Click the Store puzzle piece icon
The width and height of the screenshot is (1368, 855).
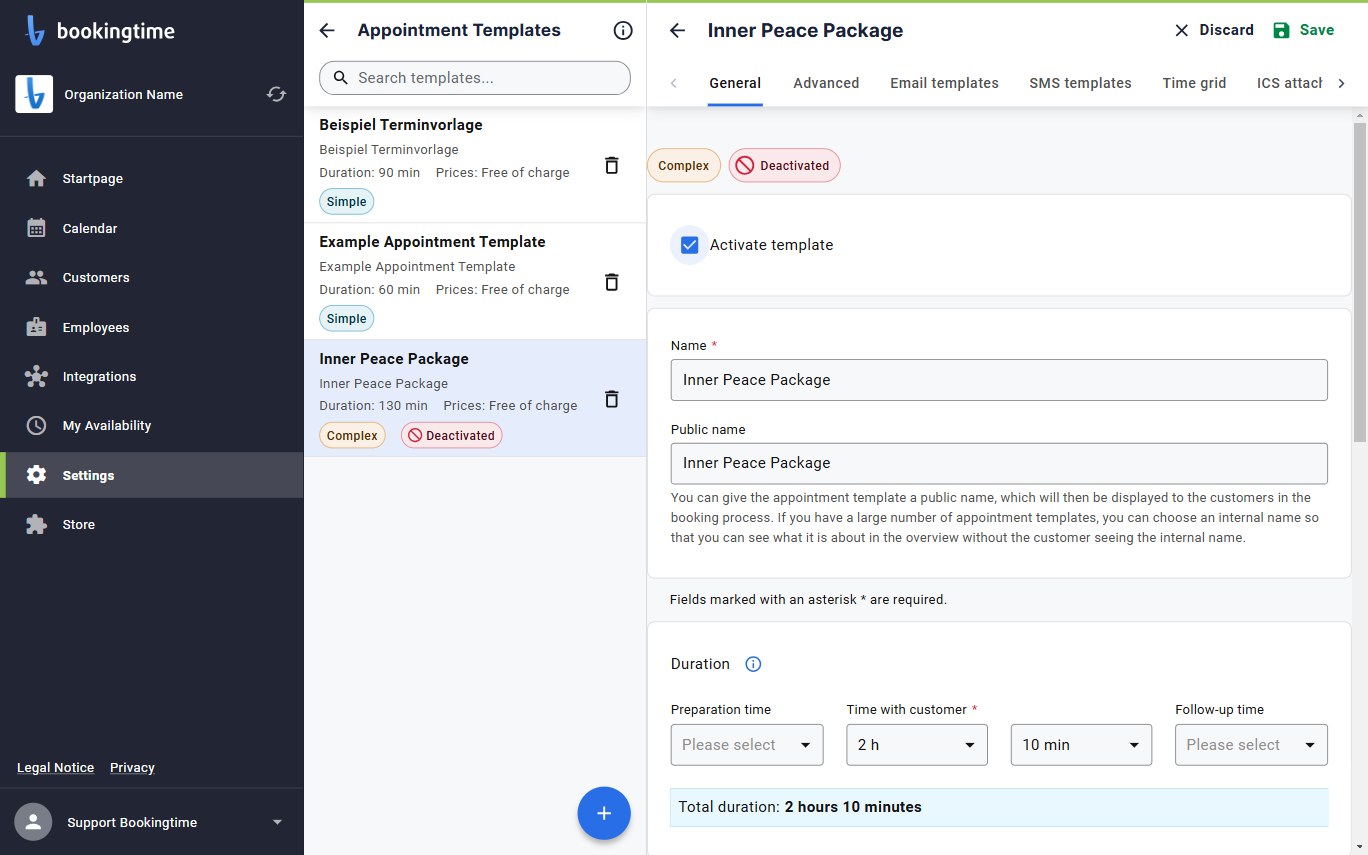pyautogui.click(x=36, y=524)
